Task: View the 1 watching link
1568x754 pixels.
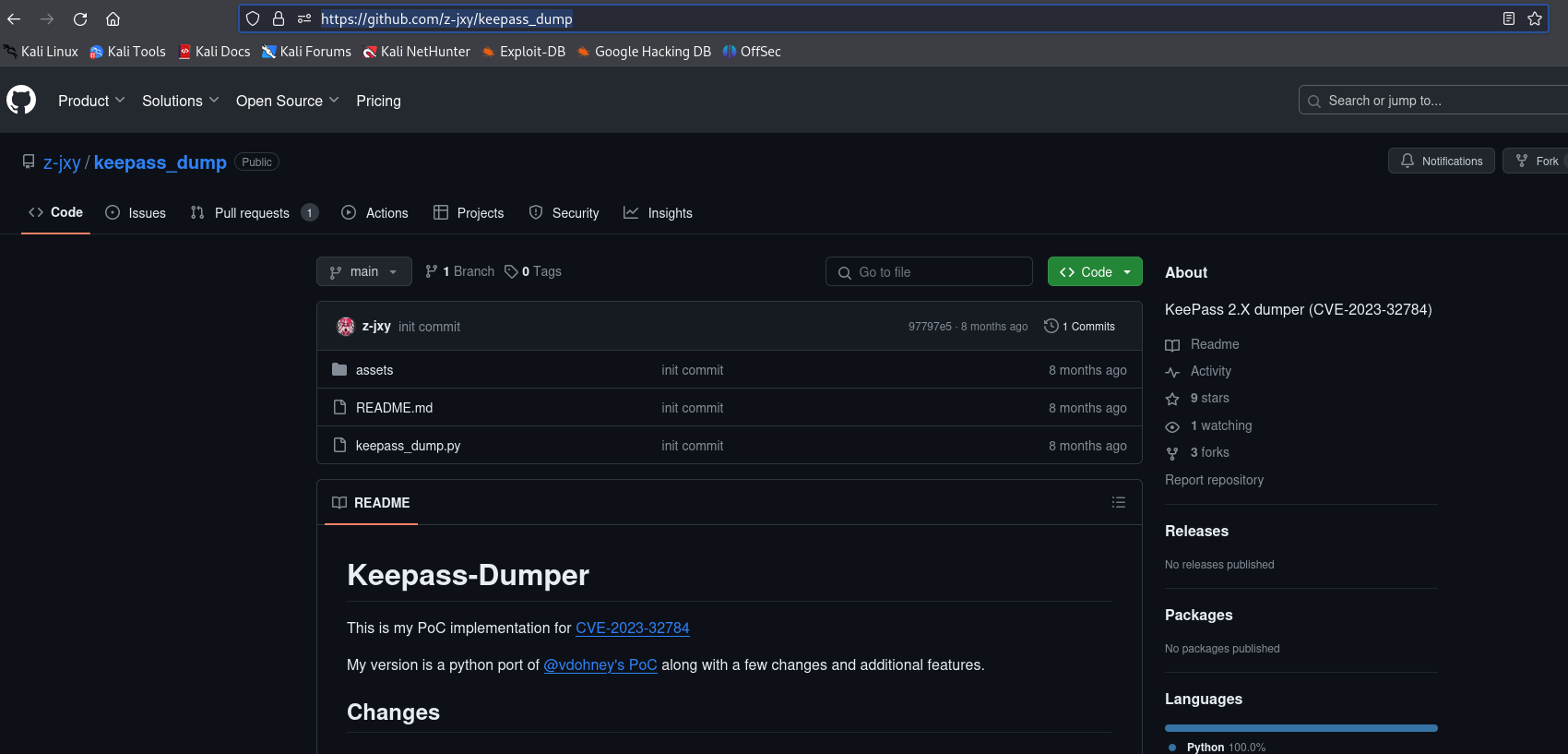Action: point(1208,425)
